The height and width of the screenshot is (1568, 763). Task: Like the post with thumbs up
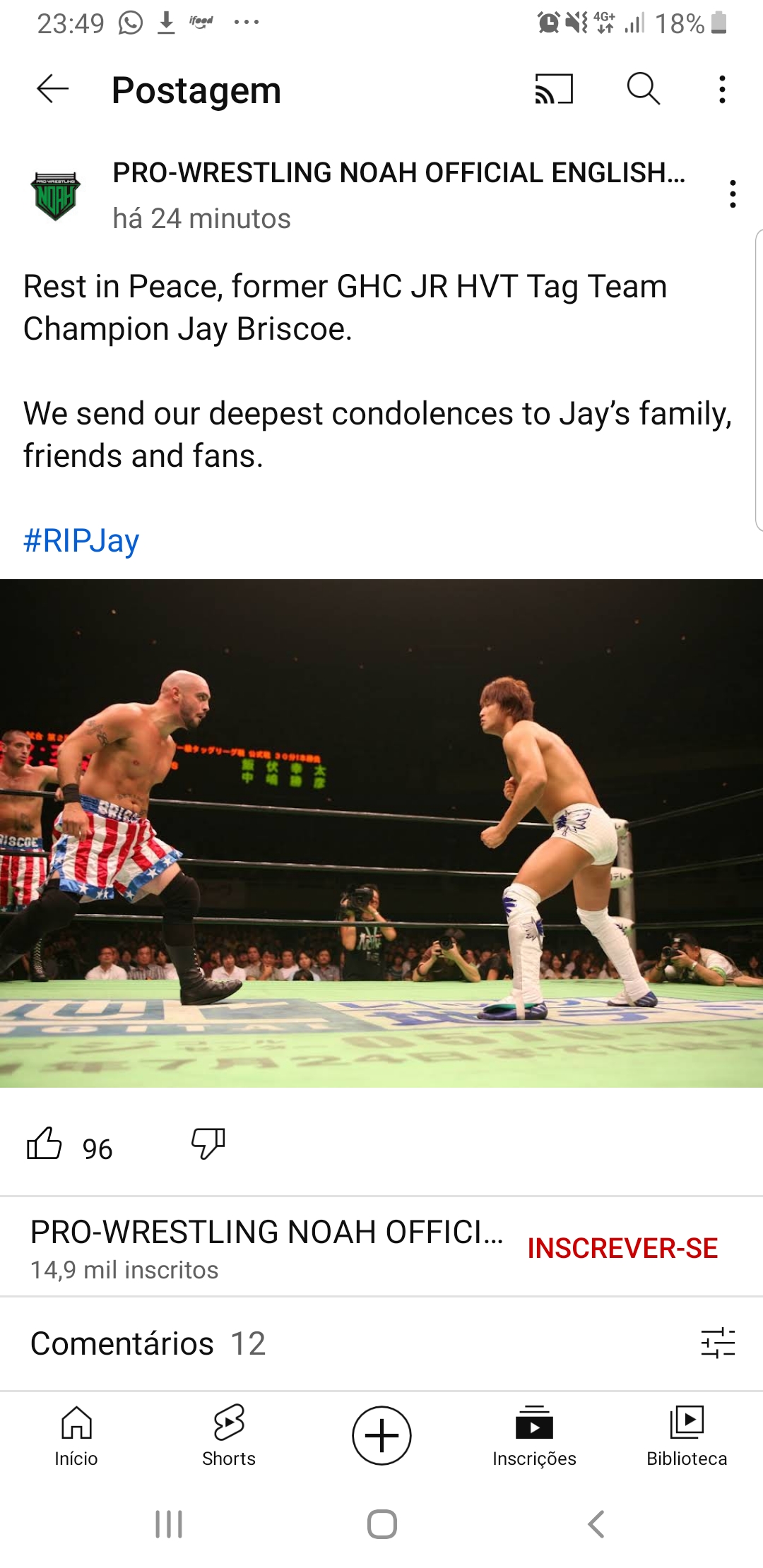45,1143
